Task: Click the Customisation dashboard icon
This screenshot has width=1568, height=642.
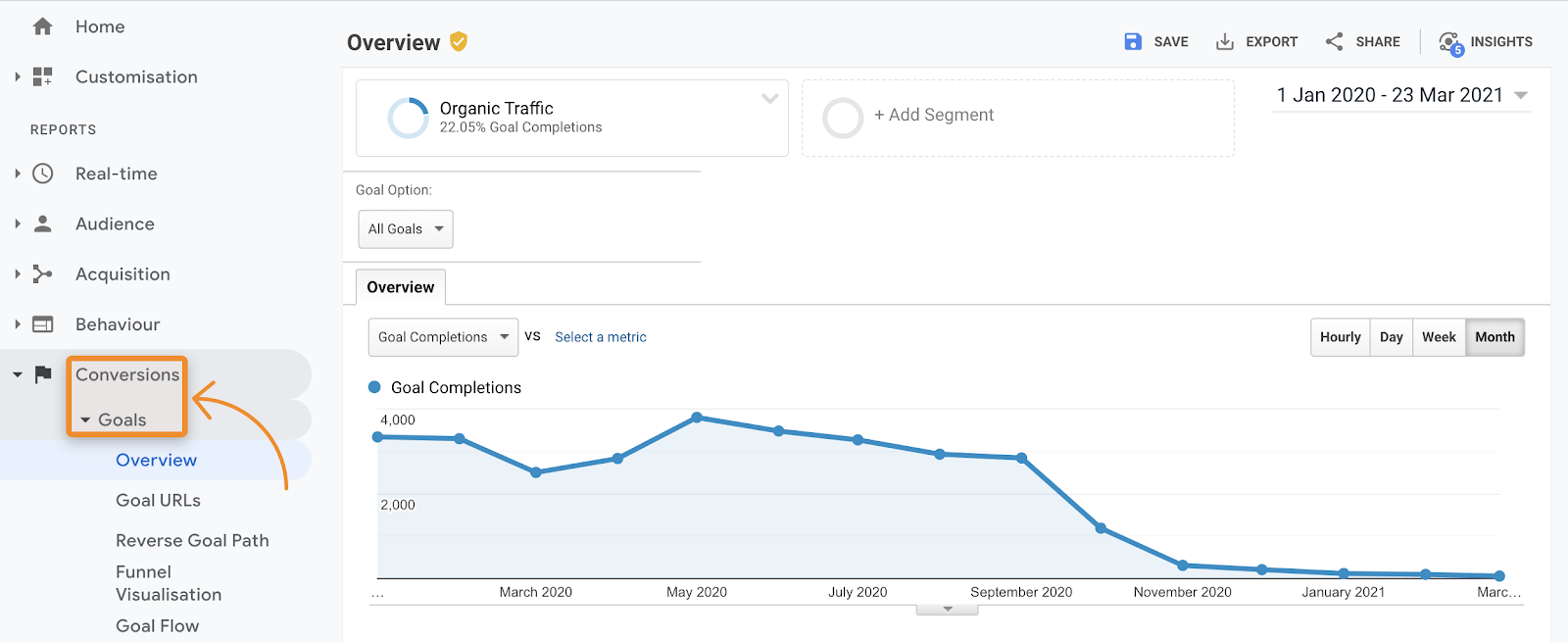Action: 42,76
